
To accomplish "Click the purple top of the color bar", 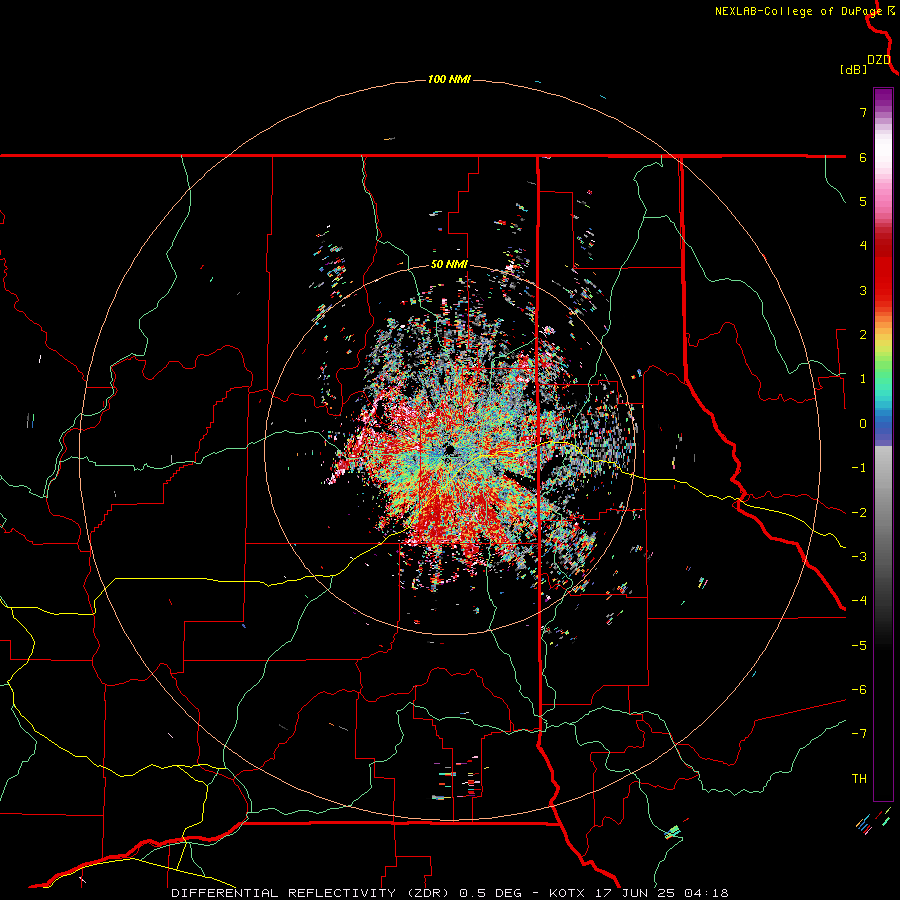I will point(883,98).
